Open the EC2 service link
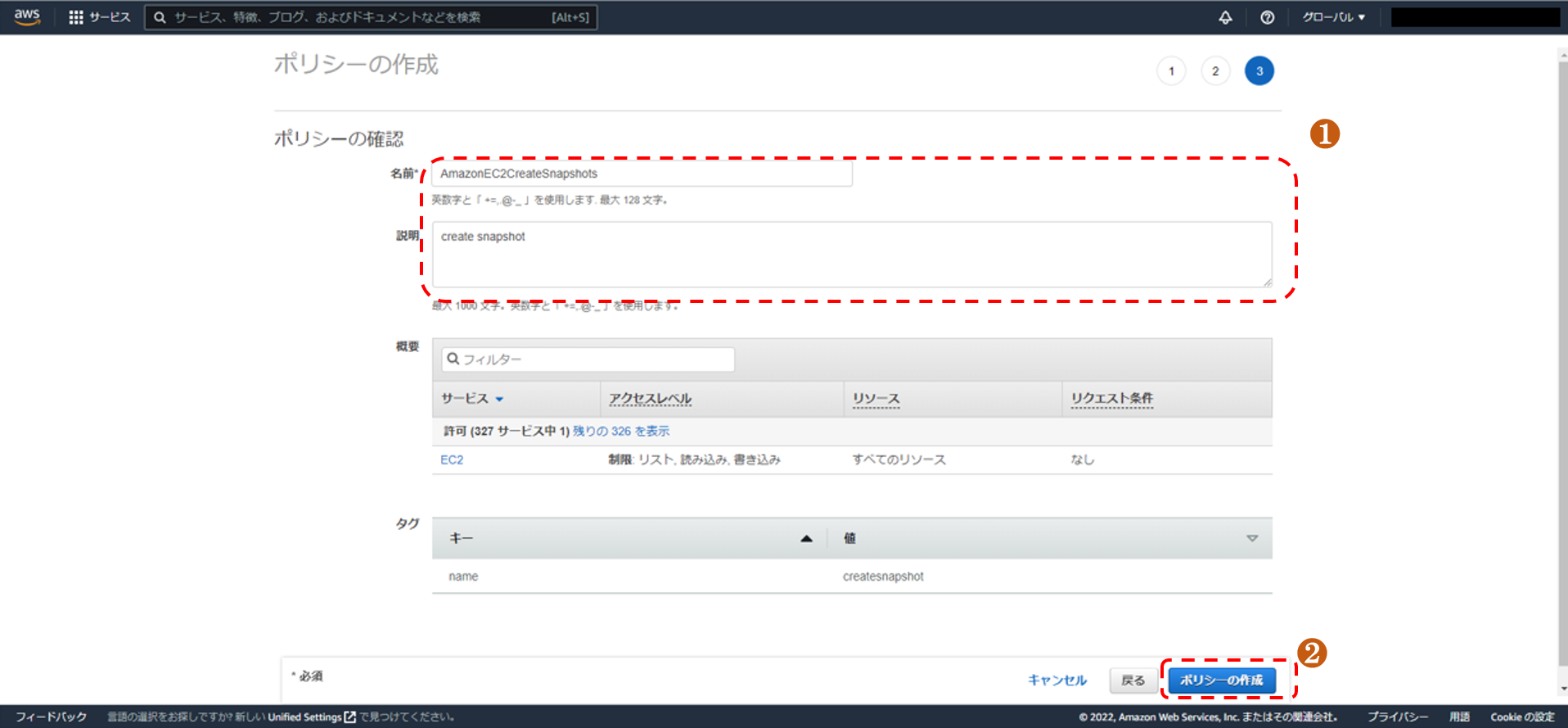This screenshot has width=1568, height=728. coord(452,460)
